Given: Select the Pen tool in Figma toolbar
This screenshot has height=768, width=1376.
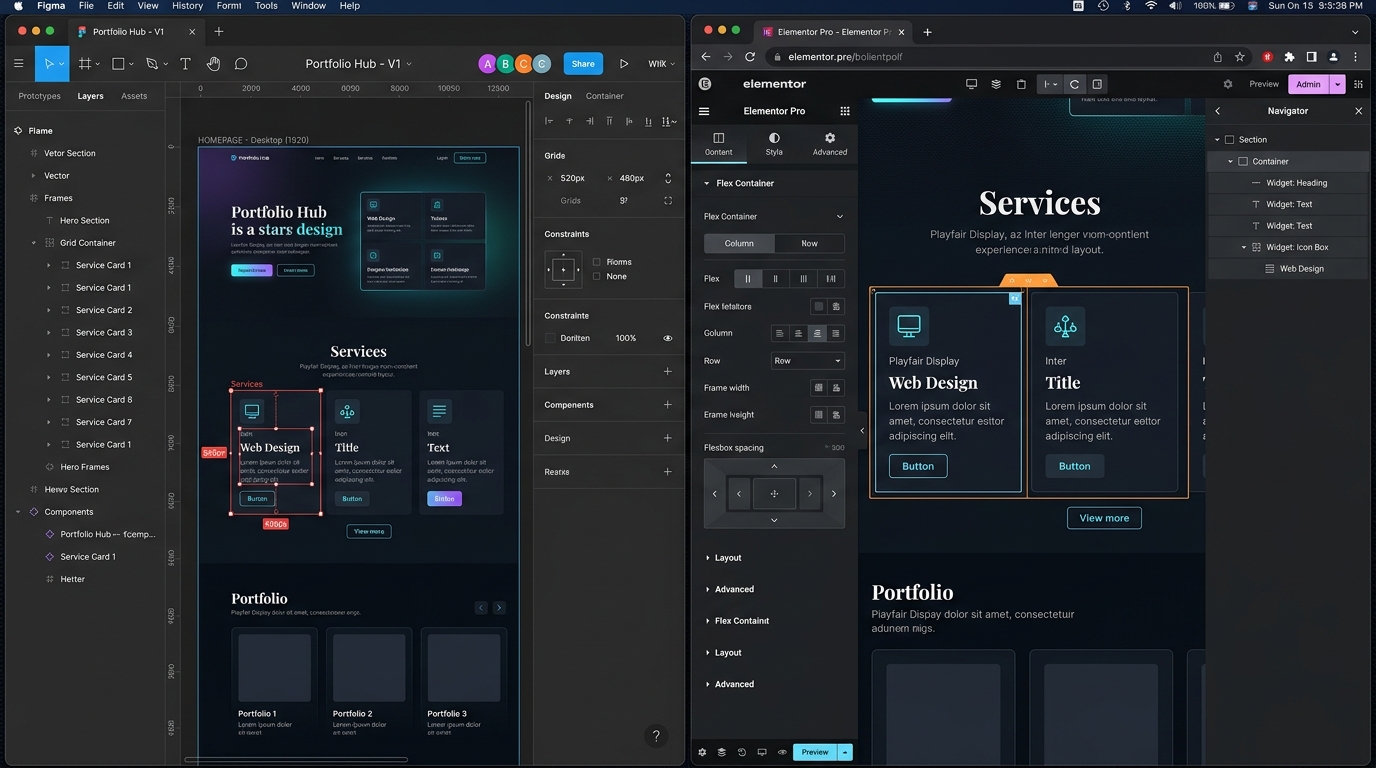Looking at the screenshot, I should point(151,63).
